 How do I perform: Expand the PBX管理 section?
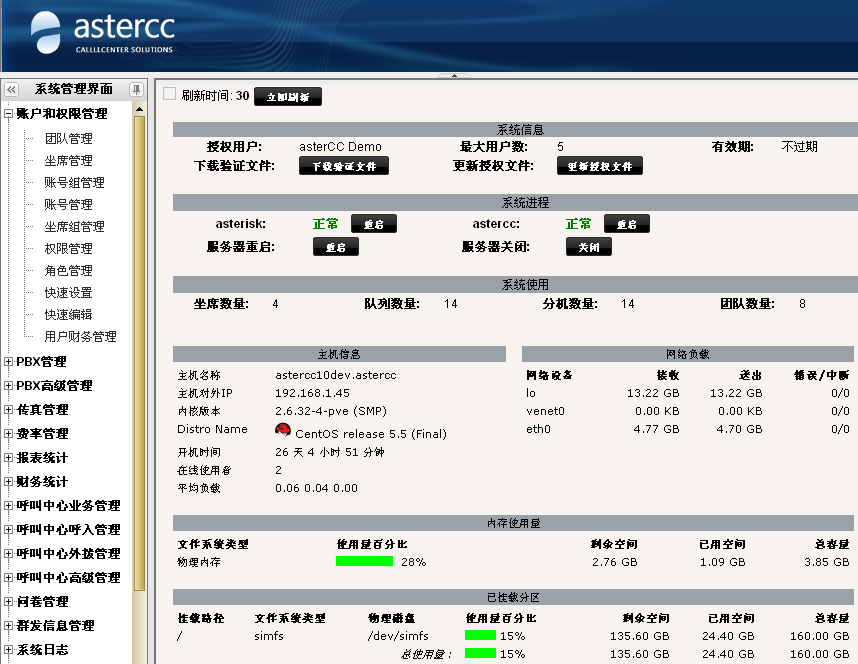pos(9,362)
